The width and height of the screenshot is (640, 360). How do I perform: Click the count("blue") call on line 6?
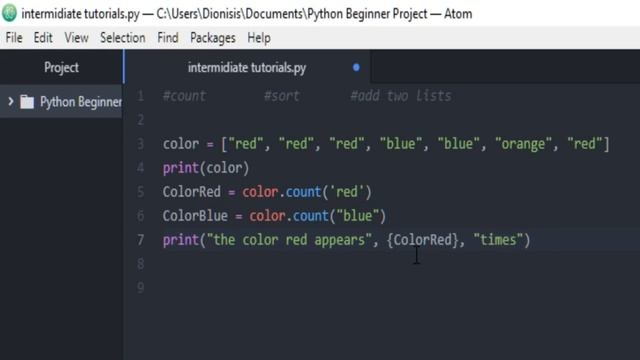[x=339, y=216]
